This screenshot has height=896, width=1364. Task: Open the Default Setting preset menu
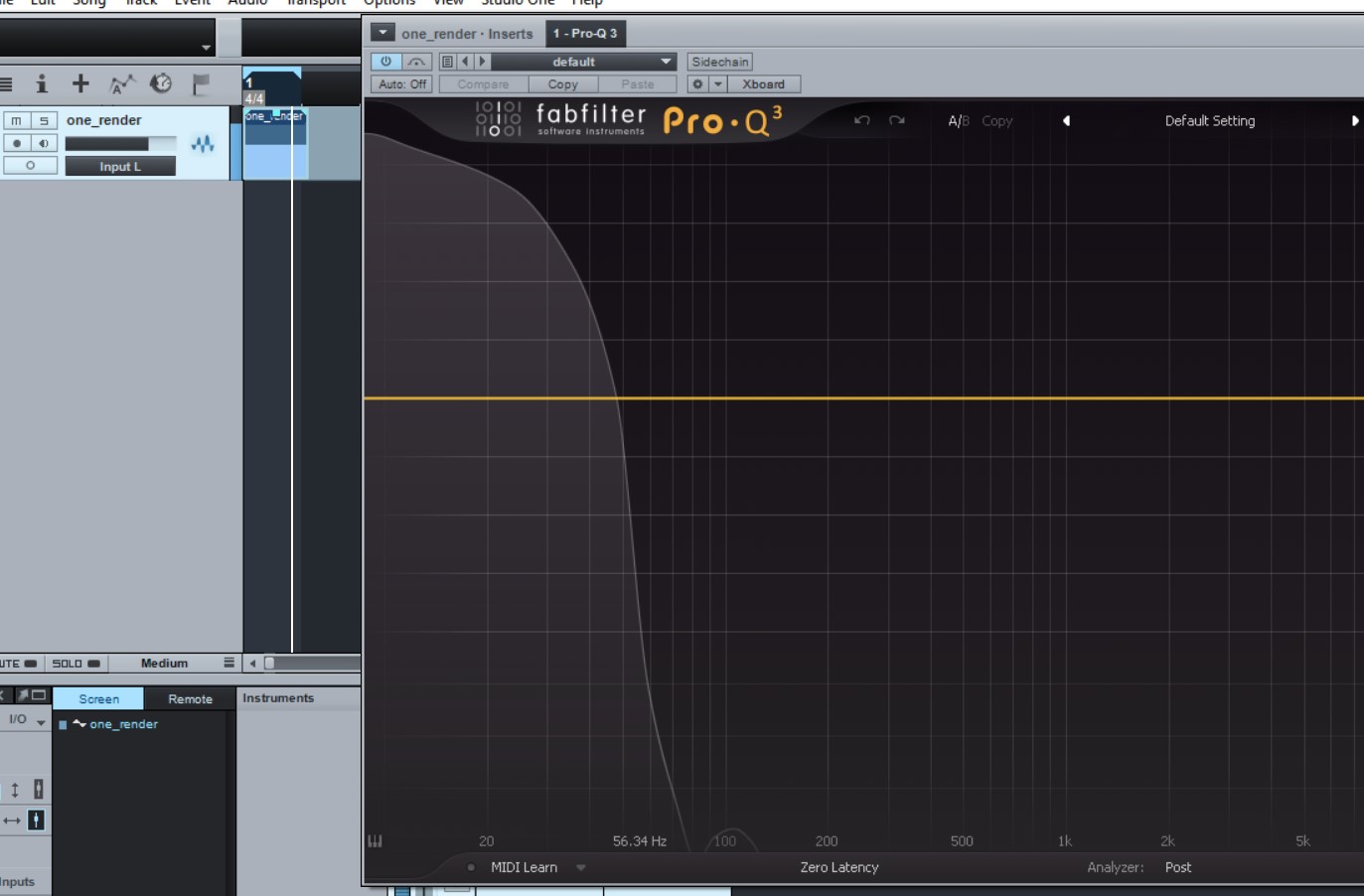click(x=1209, y=121)
